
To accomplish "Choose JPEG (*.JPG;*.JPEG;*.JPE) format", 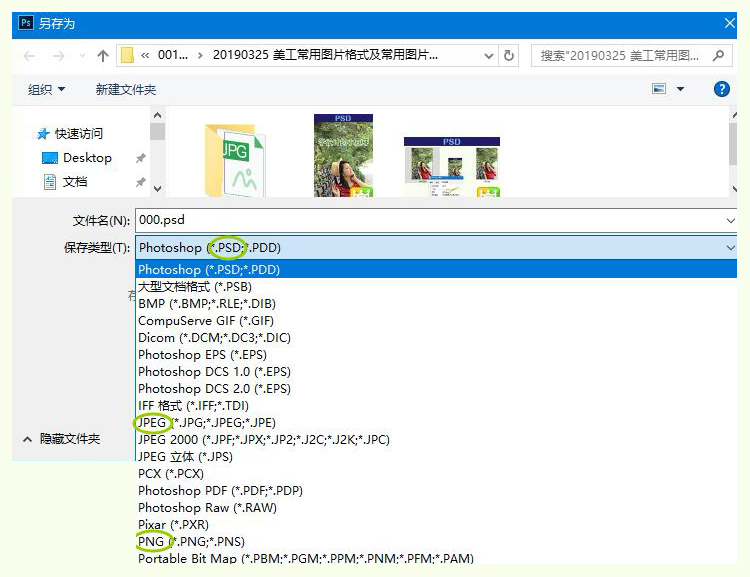I will [x=436, y=422].
